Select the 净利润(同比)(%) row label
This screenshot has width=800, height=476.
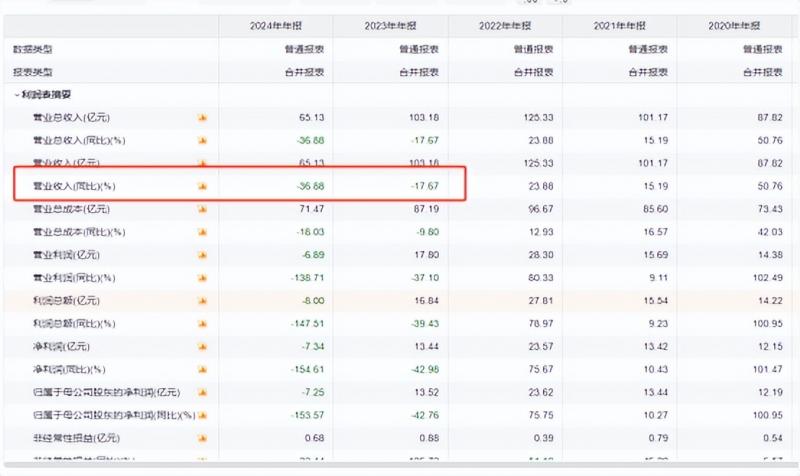[x=69, y=369]
